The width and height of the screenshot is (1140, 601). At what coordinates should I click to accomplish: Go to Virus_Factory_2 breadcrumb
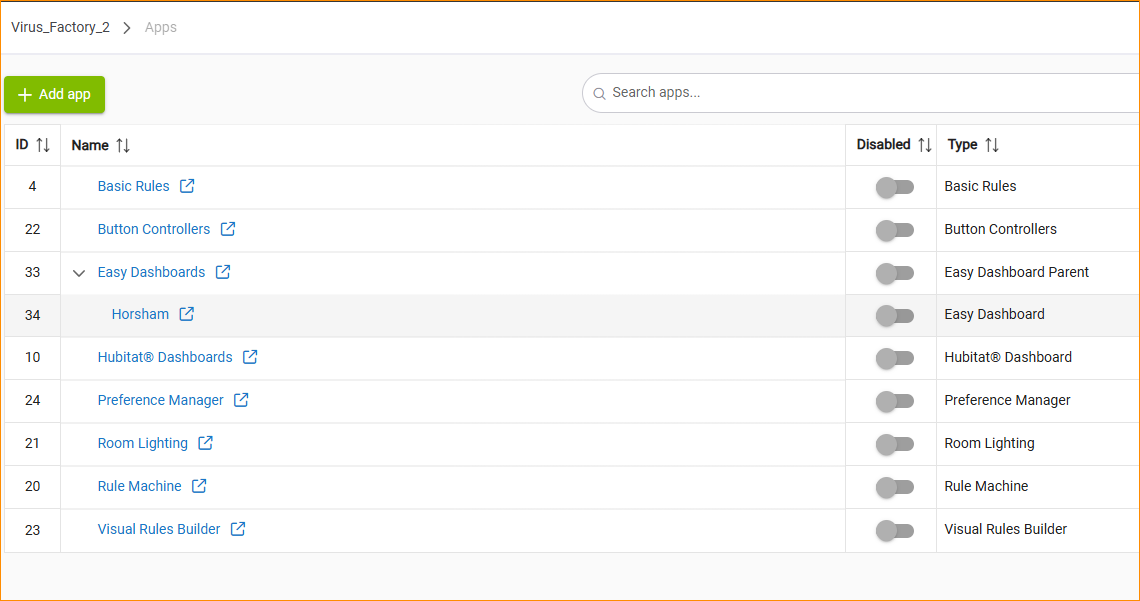[x=61, y=27]
